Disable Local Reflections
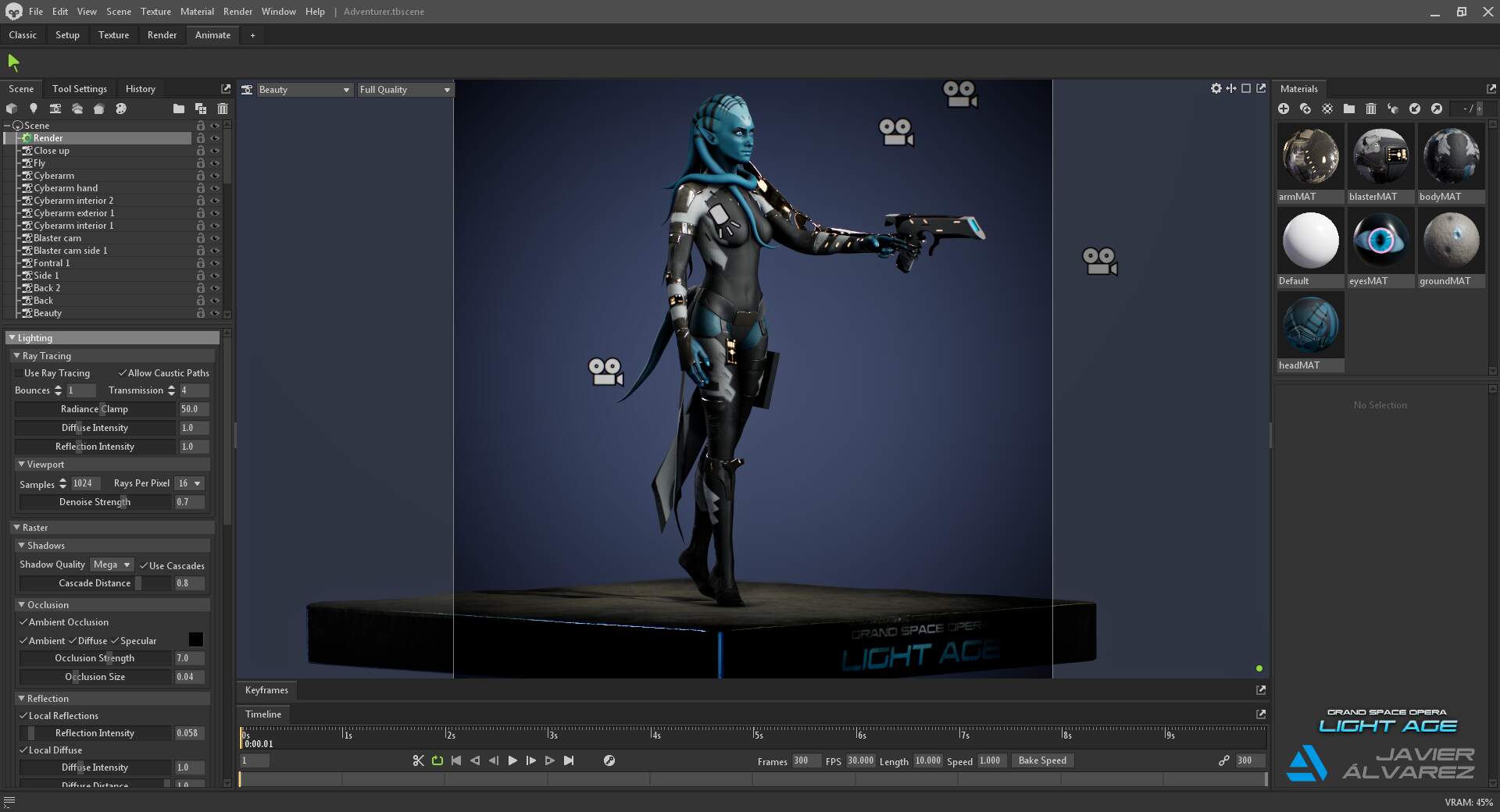The image size is (1500, 812). [23, 716]
